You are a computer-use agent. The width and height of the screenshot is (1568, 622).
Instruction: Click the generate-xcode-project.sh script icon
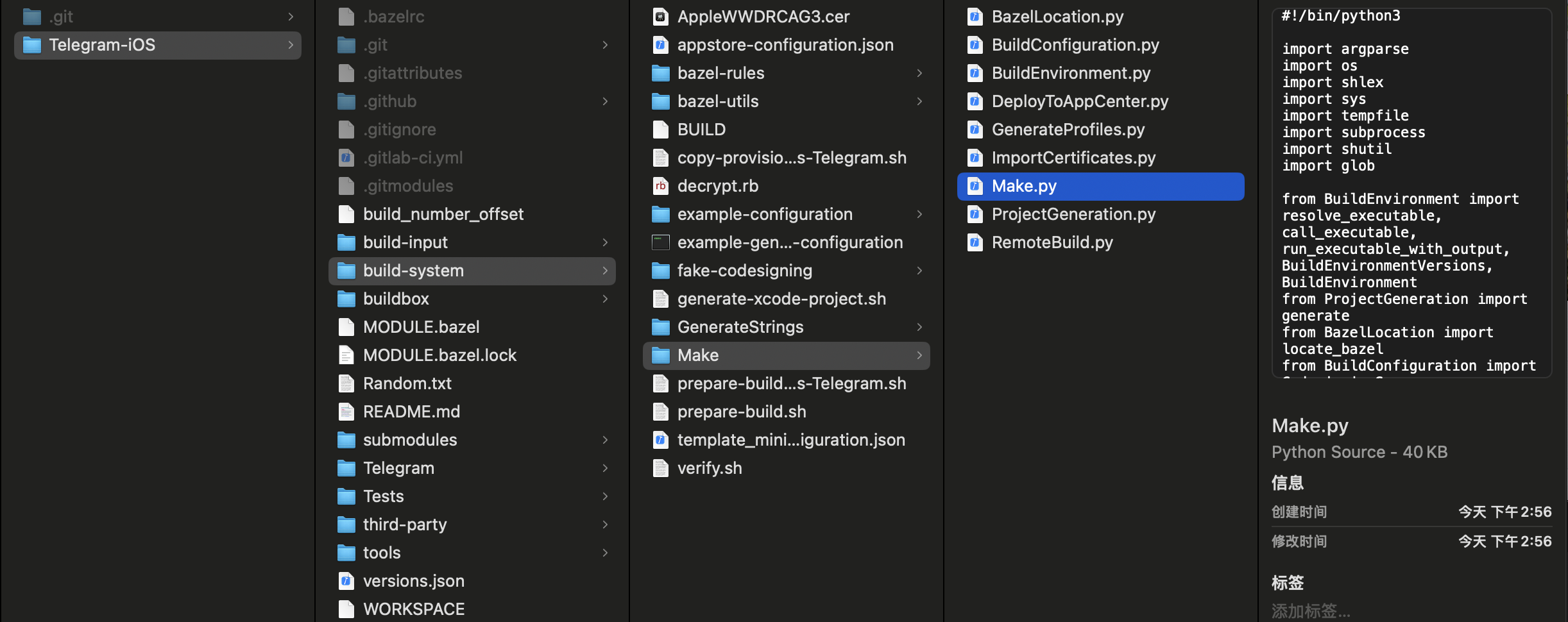click(661, 299)
